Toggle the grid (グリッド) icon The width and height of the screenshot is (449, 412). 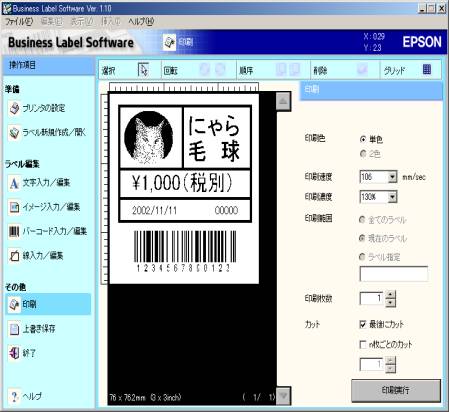(x=427, y=70)
